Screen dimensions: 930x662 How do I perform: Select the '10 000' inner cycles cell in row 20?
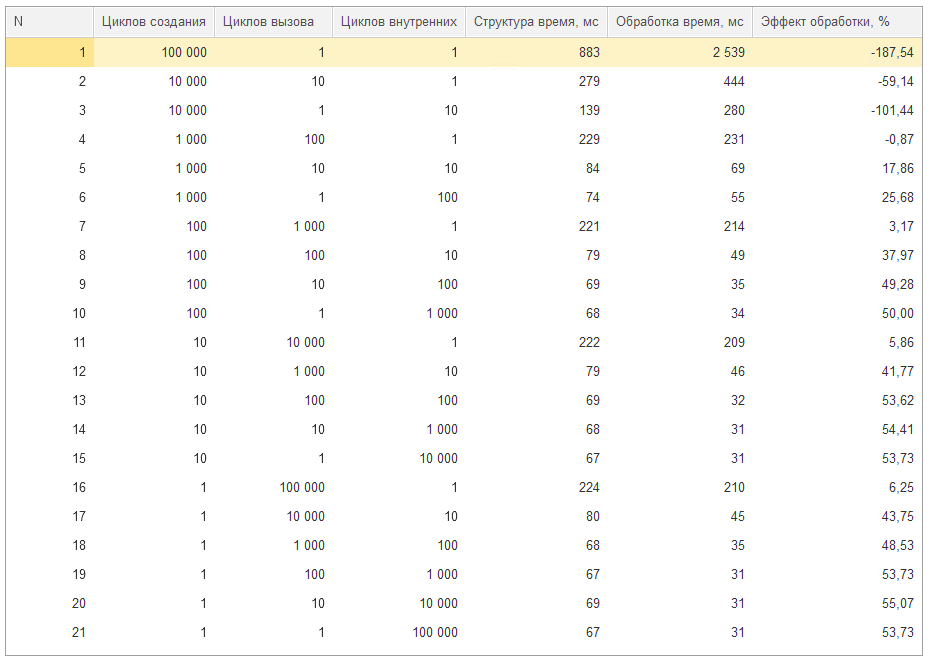(x=399, y=604)
